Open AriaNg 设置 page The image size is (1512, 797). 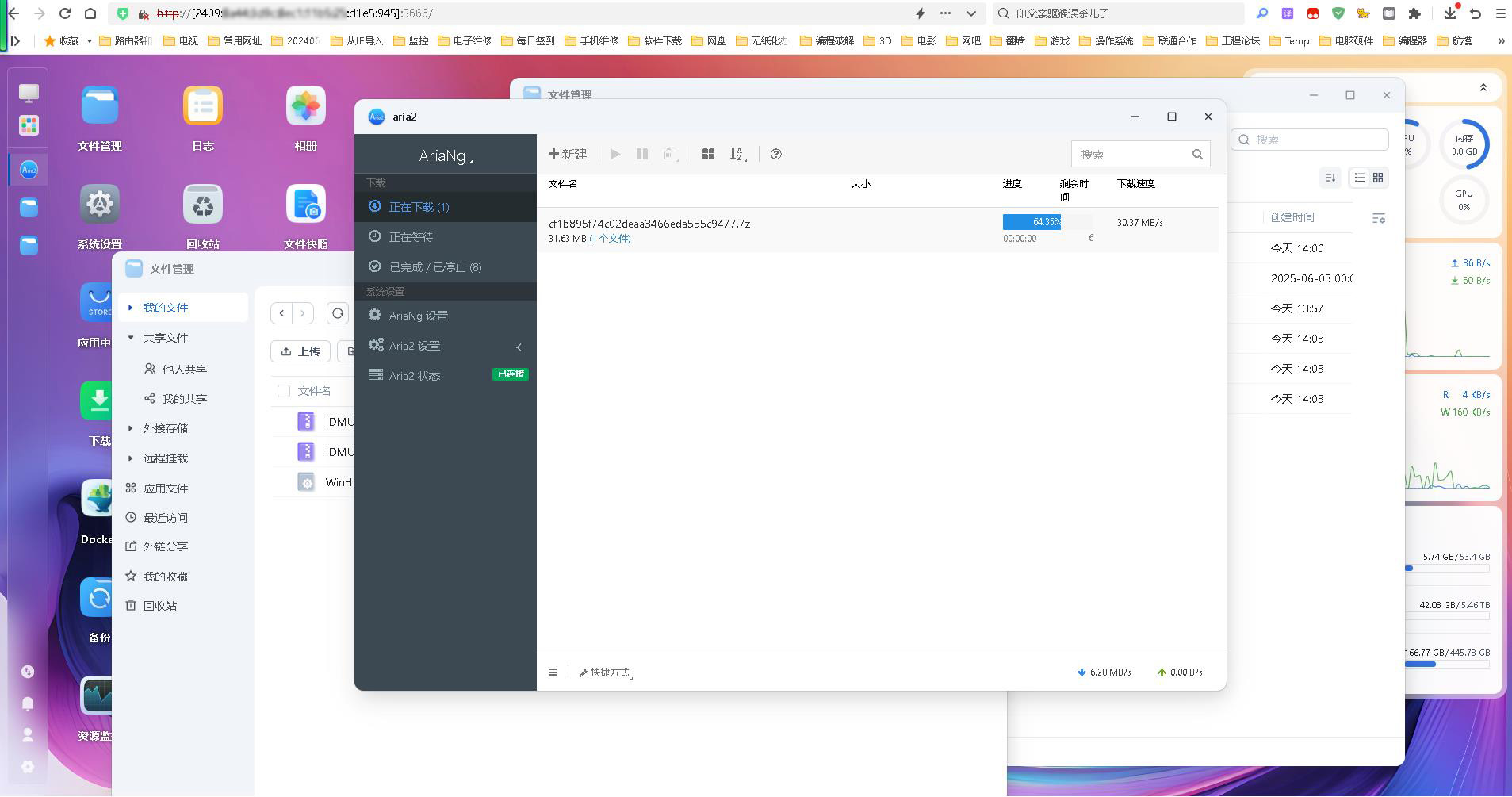coord(446,316)
